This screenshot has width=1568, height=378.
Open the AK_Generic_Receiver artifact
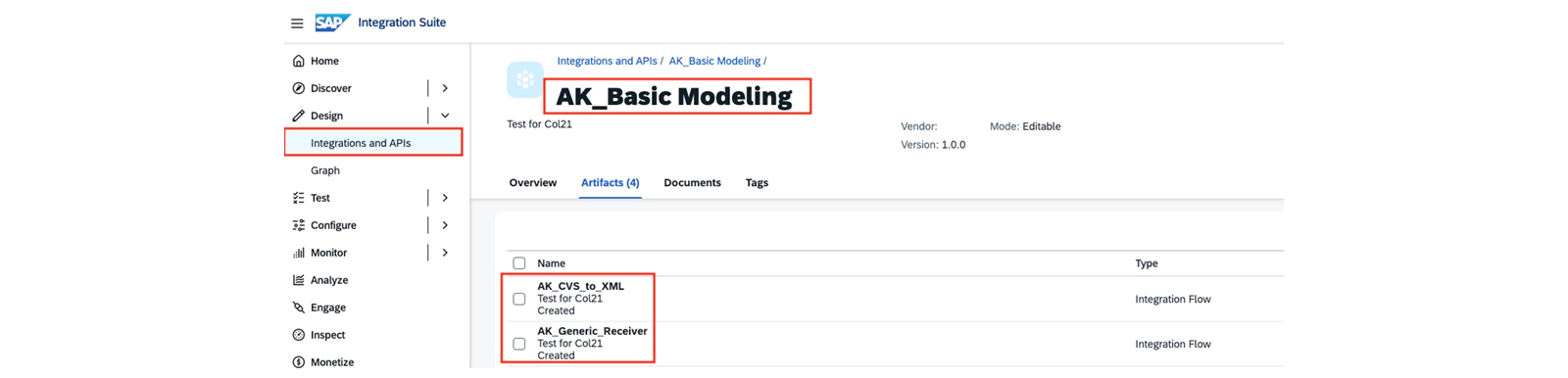pyautogui.click(x=592, y=331)
